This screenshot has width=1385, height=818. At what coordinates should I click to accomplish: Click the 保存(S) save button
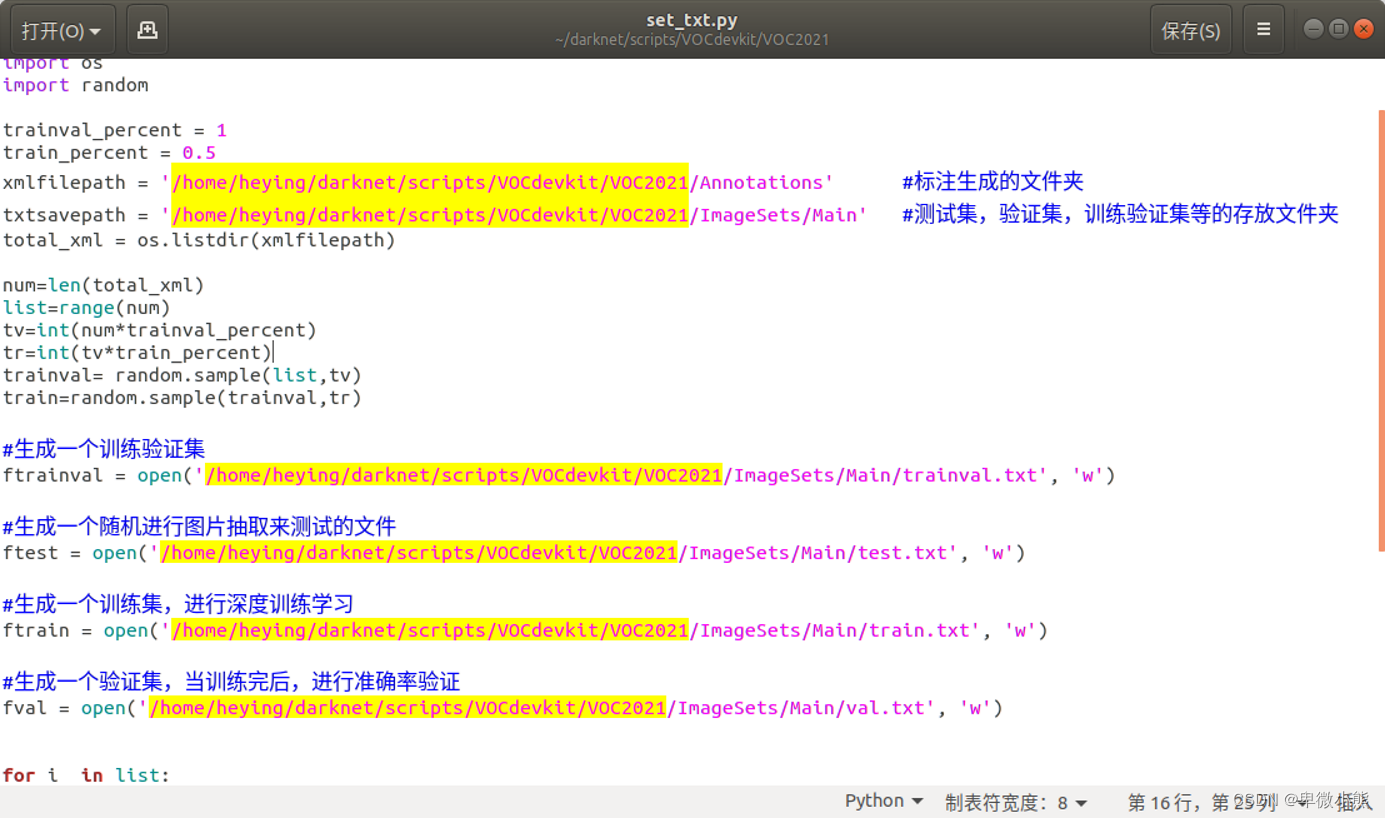[1190, 30]
